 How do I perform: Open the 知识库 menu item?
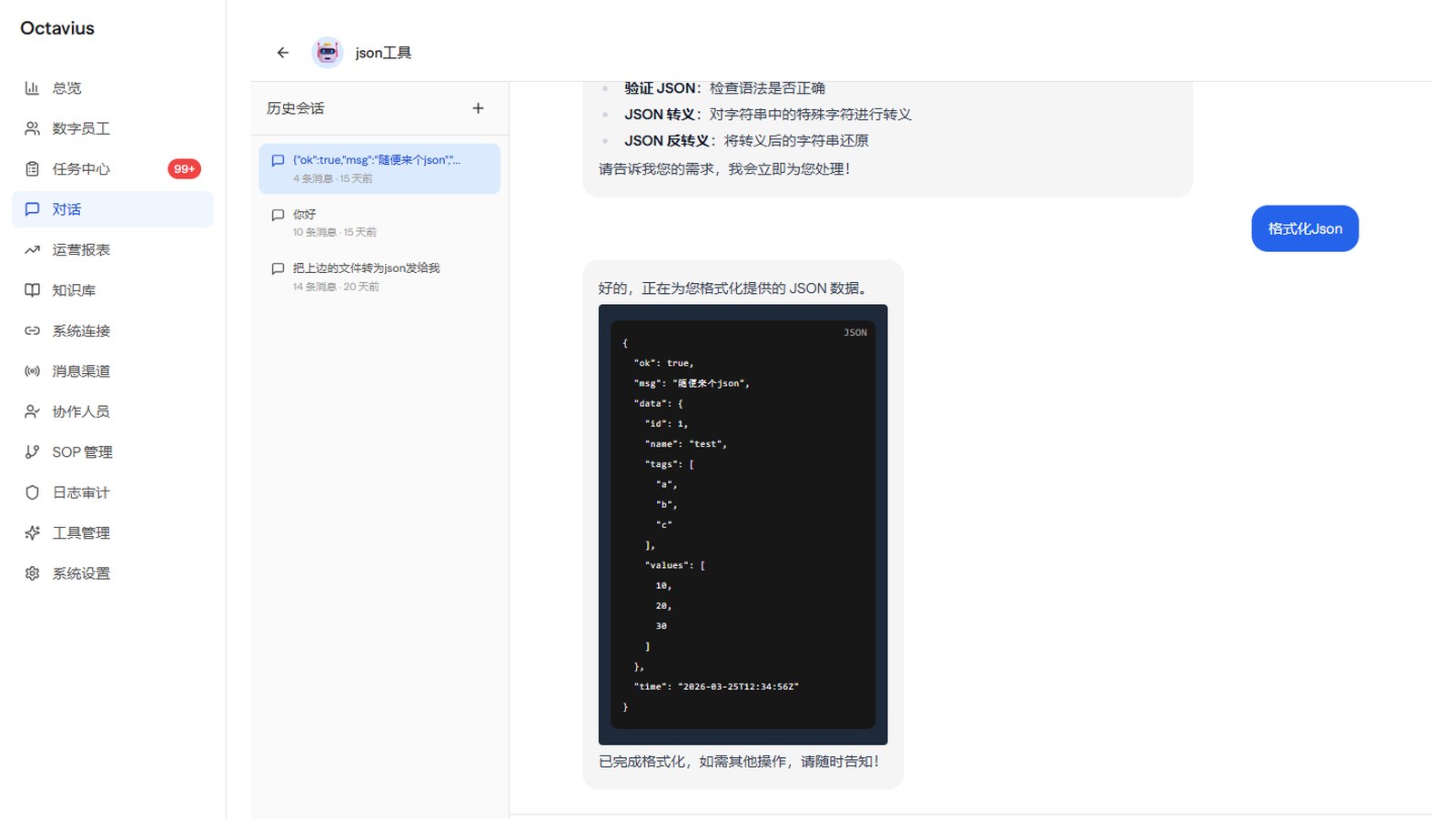(113, 290)
